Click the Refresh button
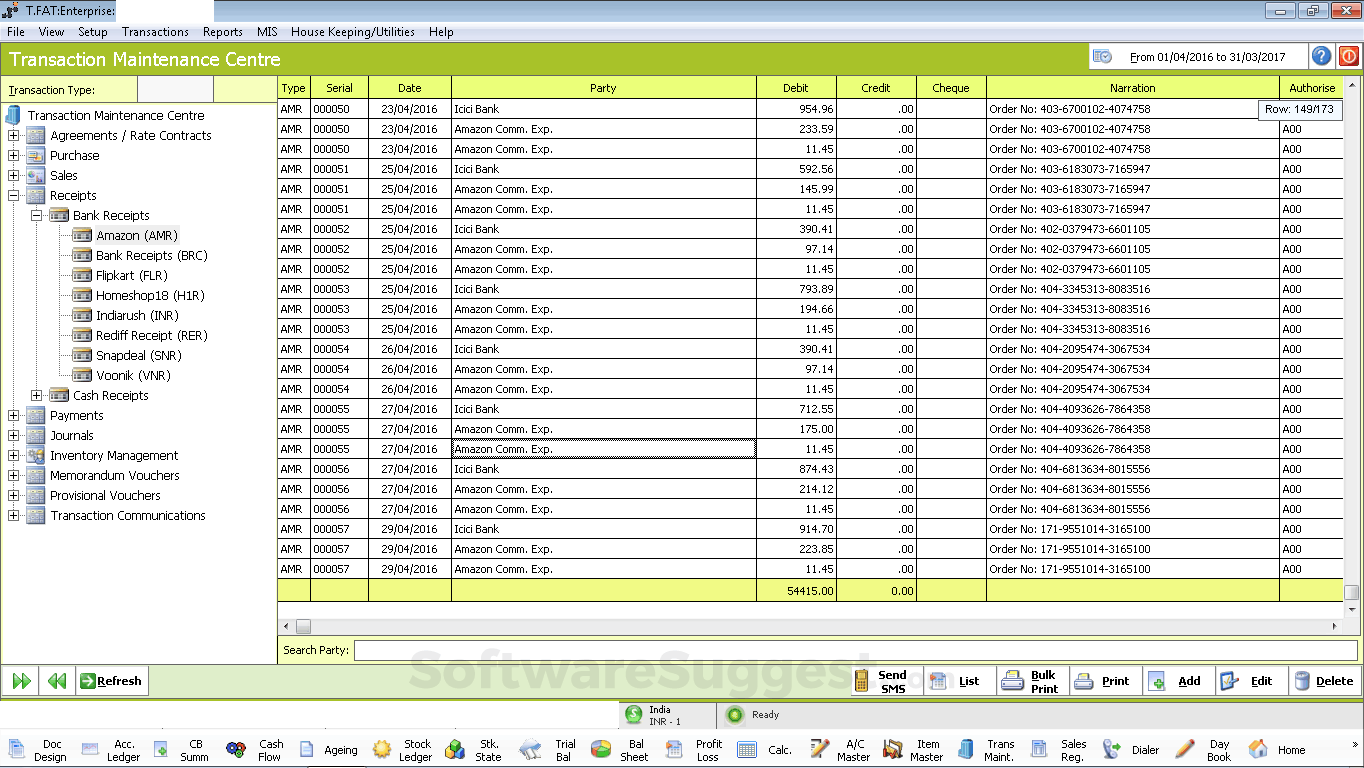1364x768 pixels. (x=111, y=681)
